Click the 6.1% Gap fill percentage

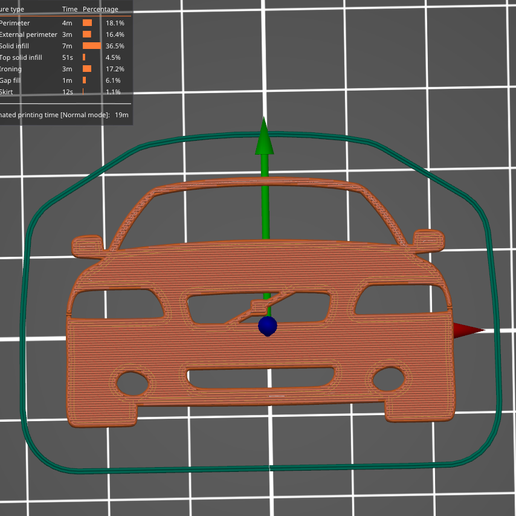[x=113, y=80]
